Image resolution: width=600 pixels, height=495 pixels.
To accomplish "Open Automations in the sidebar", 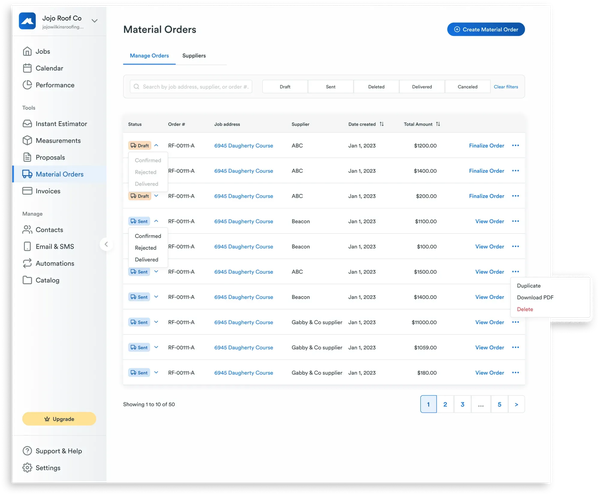I will [56, 263].
